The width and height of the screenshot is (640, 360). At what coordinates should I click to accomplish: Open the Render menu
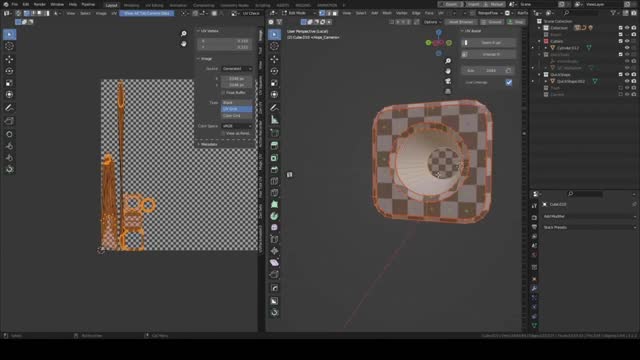pos(40,4)
